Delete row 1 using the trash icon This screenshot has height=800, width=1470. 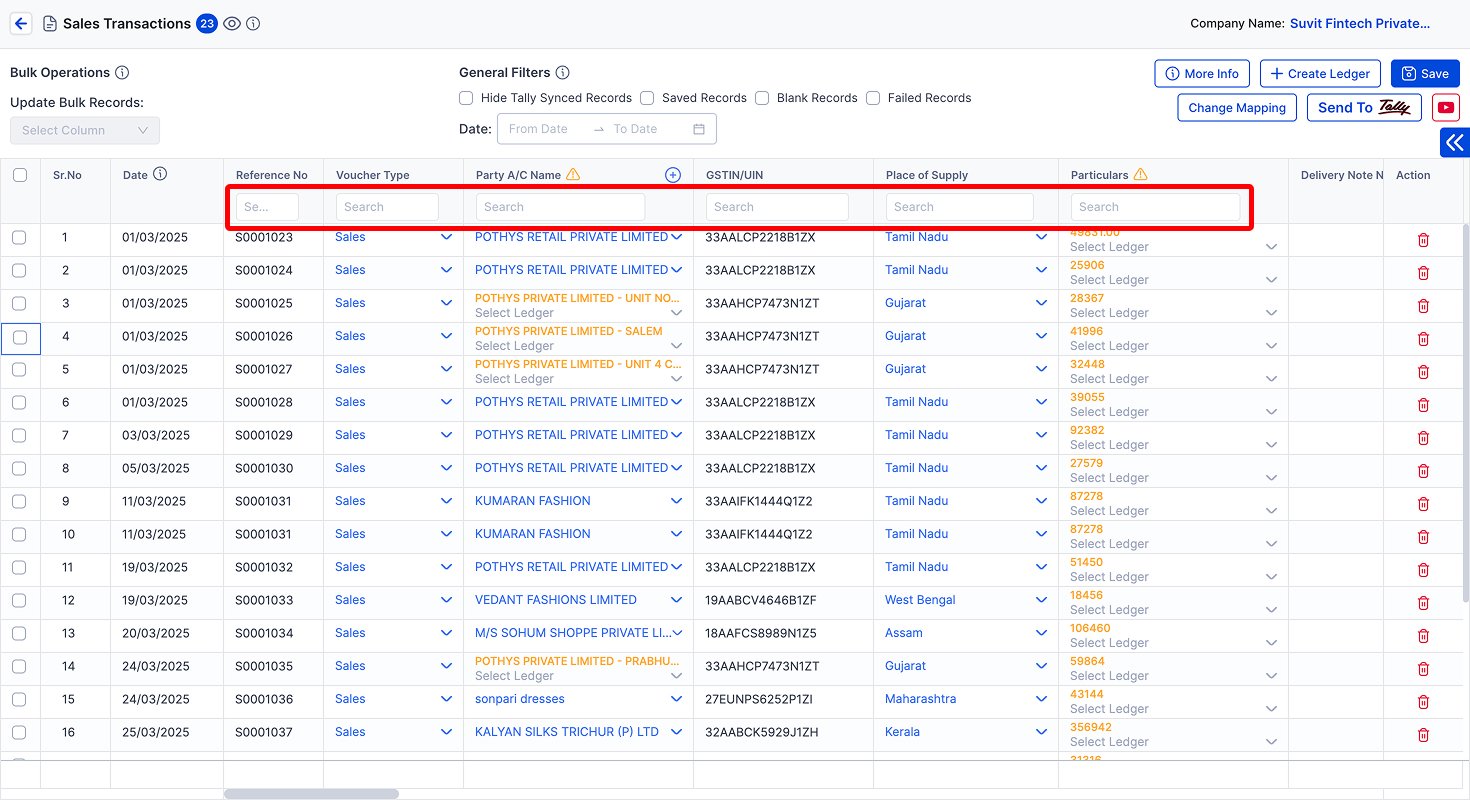tap(1423, 240)
